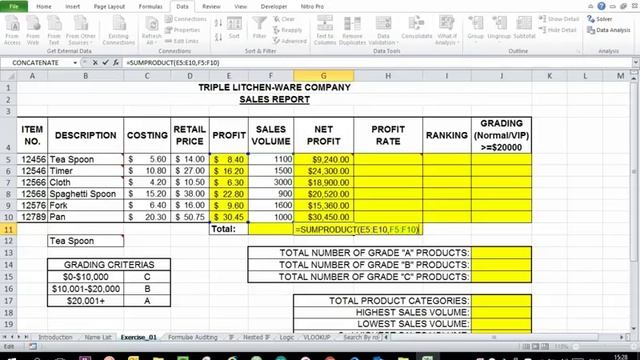The image size is (640, 360).
Task: Launch the Solver add-in
Action: (x=600, y=19)
